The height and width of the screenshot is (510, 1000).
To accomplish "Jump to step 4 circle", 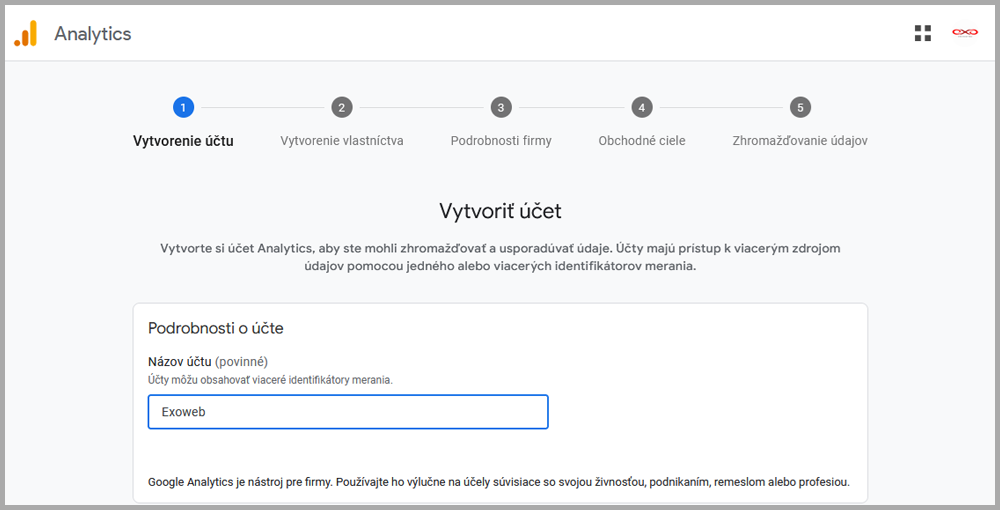I will coord(642,108).
